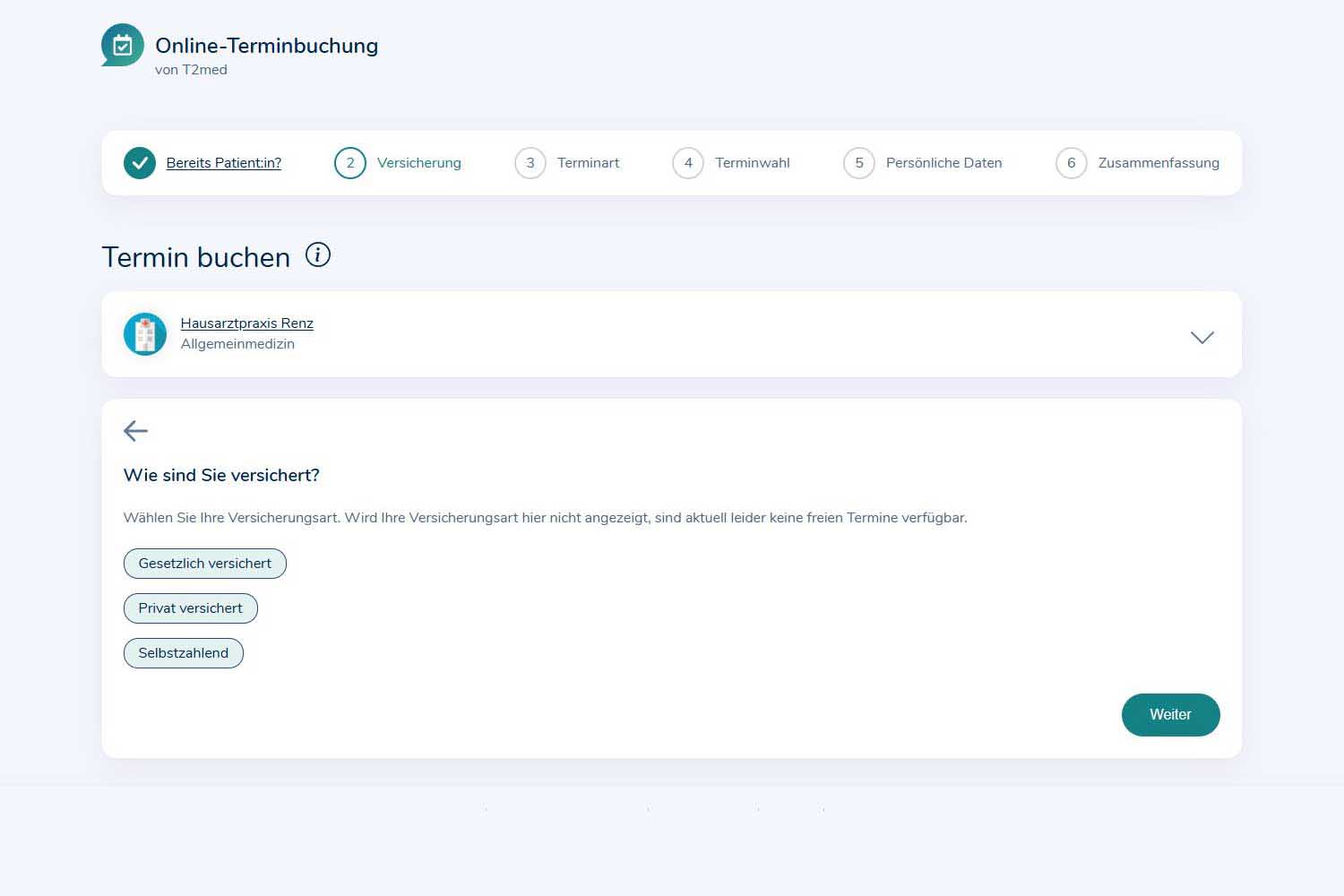Expand the Hausarztpraxis Renz details chevron

(x=1202, y=337)
